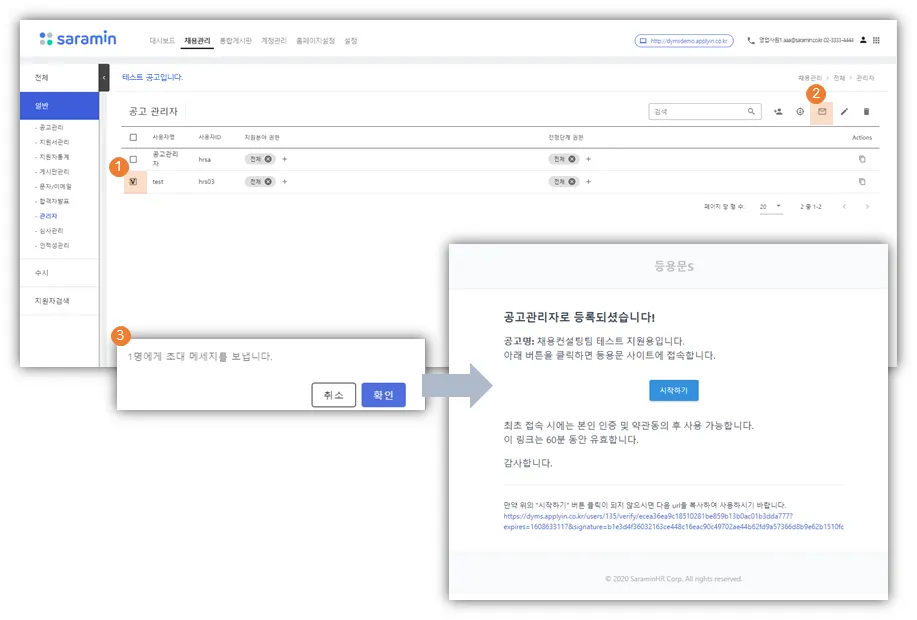Open 지원자검색 in the sidebar
917x620 pixels.
pyautogui.click(x=59, y=301)
